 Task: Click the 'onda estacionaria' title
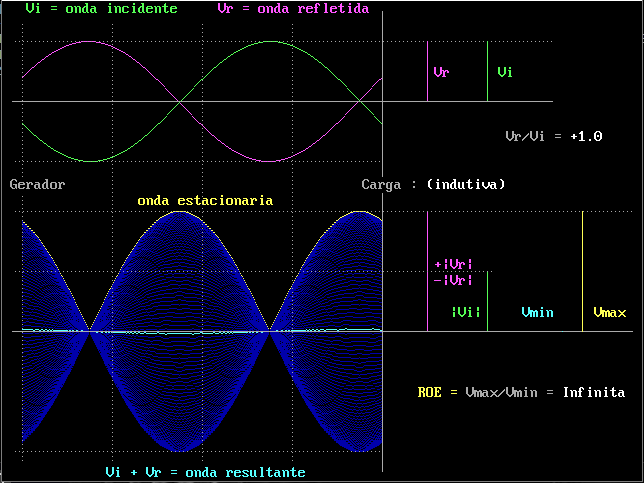[x=205, y=201]
